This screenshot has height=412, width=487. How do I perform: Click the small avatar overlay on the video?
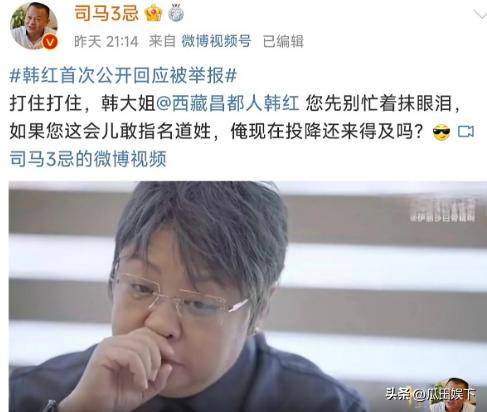point(456,395)
